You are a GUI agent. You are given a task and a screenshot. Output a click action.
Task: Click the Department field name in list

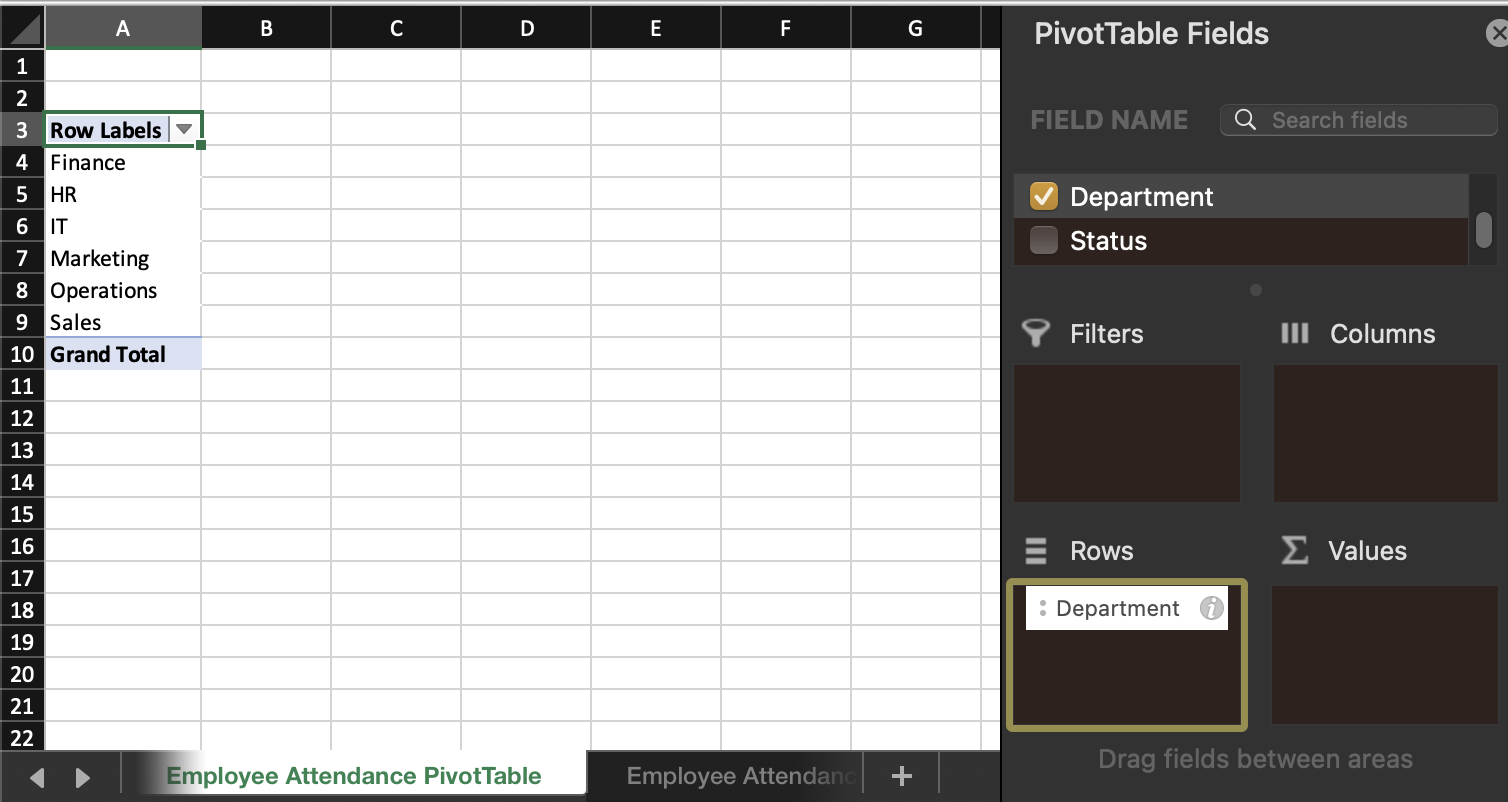click(x=1142, y=197)
